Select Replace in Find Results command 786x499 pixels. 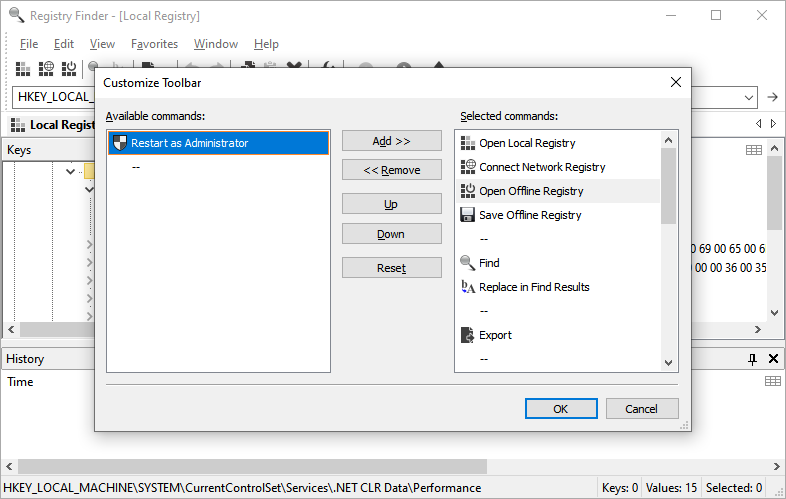[x=558, y=287]
